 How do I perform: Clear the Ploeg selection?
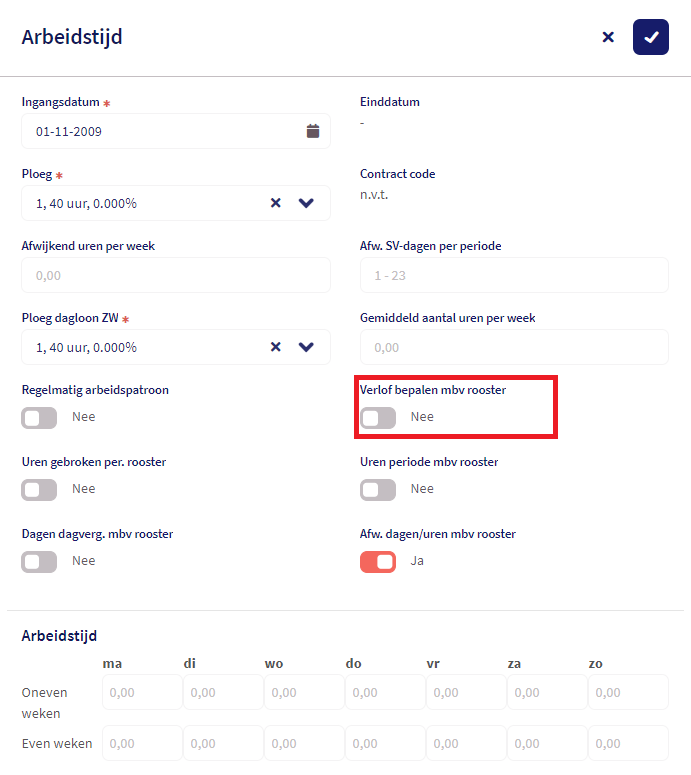tap(276, 203)
